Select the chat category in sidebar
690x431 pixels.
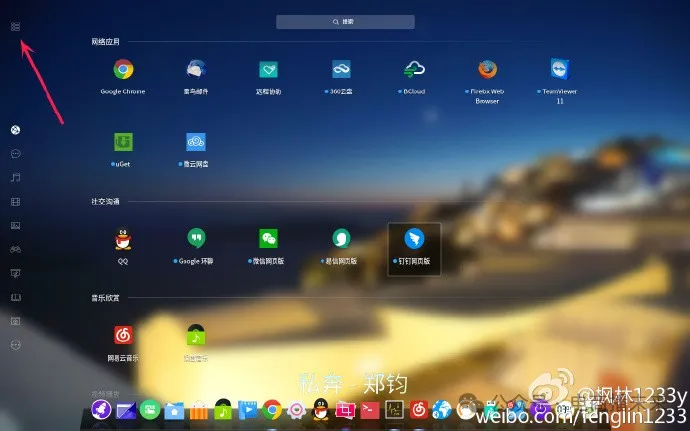[15, 154]
